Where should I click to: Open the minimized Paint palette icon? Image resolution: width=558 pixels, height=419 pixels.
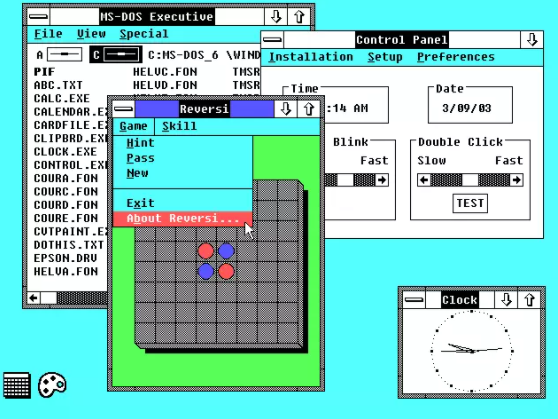point(52,384)
